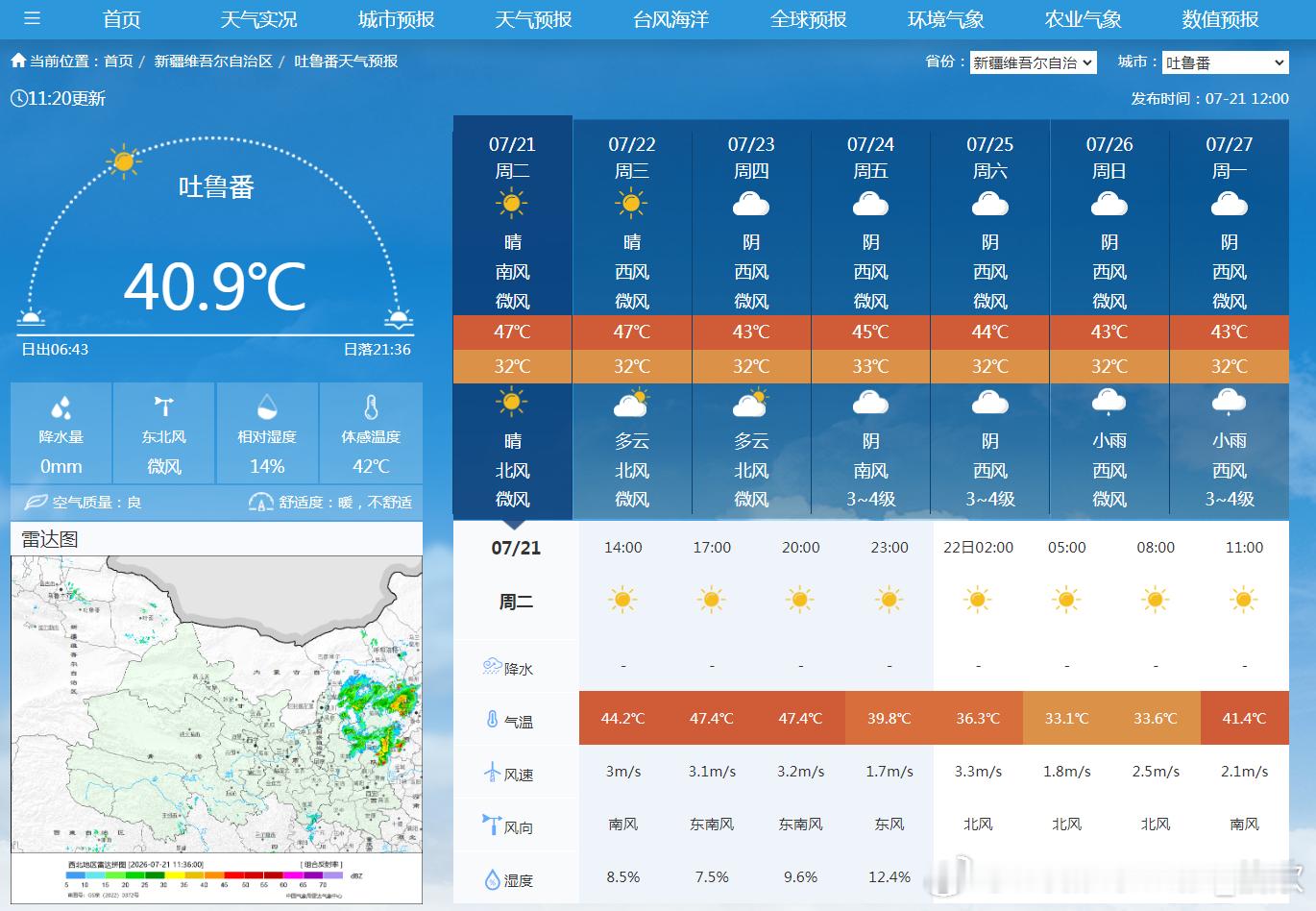Image resolution: width=1316 pixels, height=911 pixels.
Task: Click the 12.4% humidity value
Action: pos(890,876)
